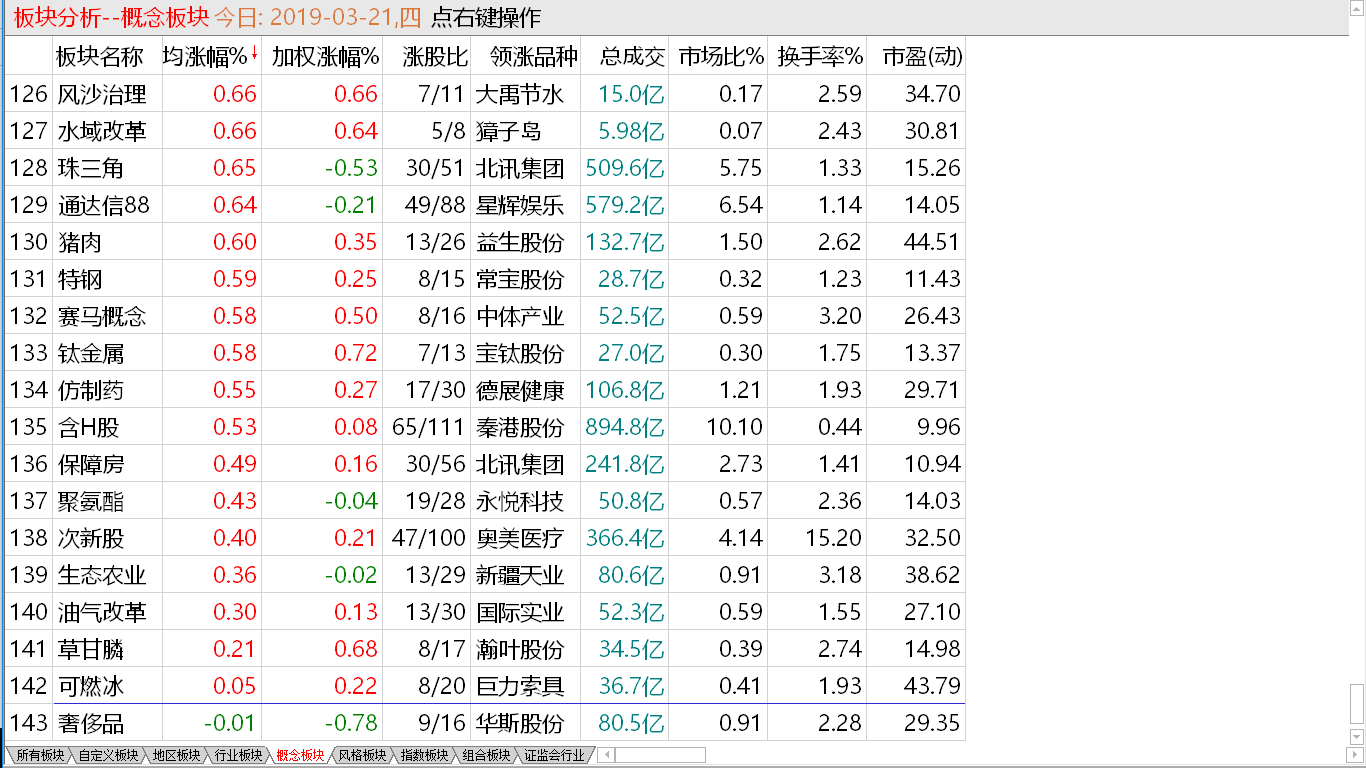Open the 指数板块 tab

424,755
